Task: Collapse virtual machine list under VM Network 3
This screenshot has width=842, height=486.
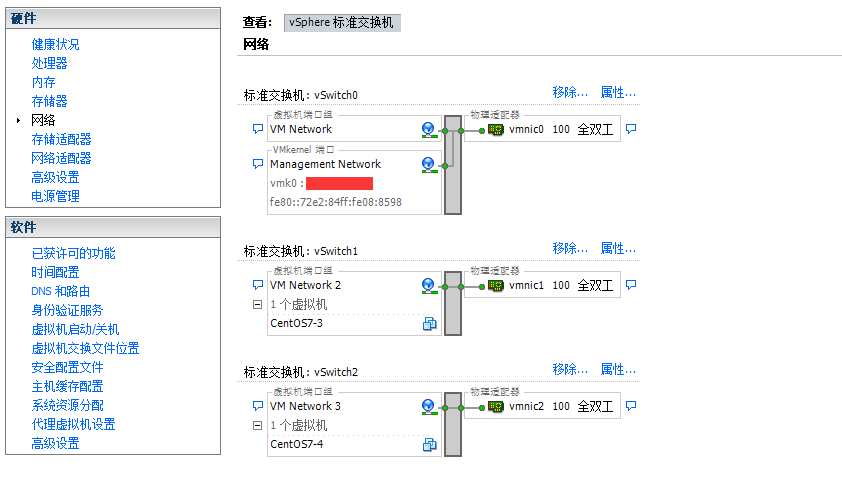Action: [x=257, y=426]
